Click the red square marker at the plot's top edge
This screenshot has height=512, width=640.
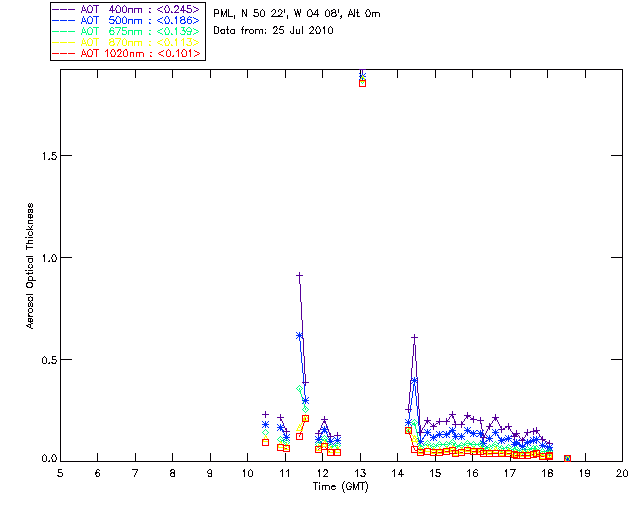click(x=362, y=83)
